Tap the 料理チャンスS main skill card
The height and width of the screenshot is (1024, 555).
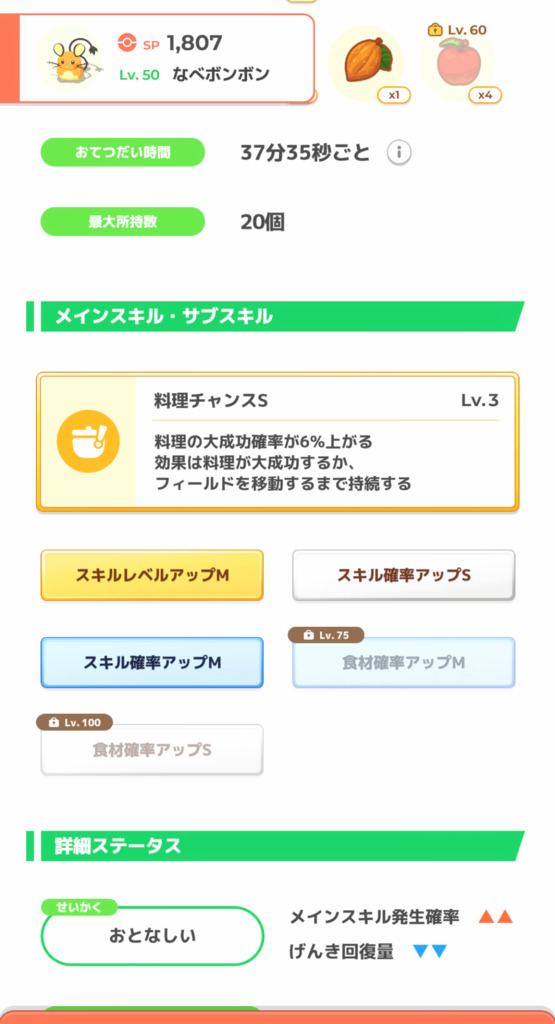point(278,441)
